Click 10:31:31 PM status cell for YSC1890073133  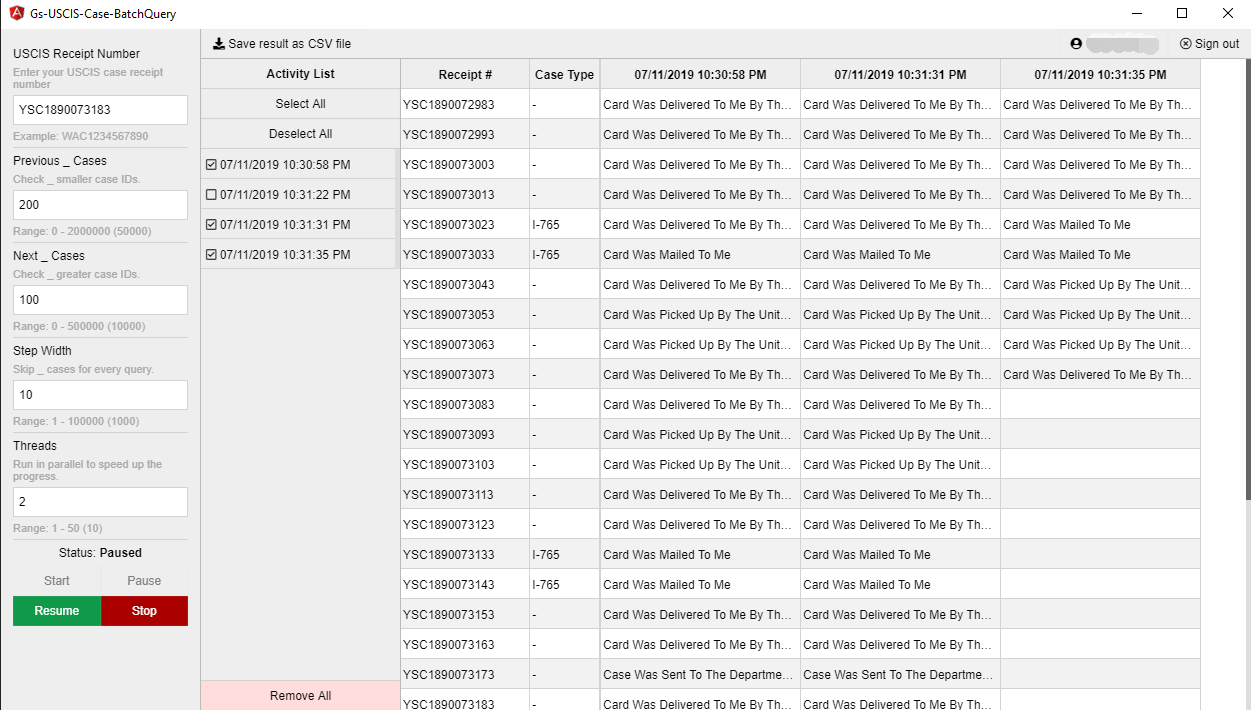900,555
